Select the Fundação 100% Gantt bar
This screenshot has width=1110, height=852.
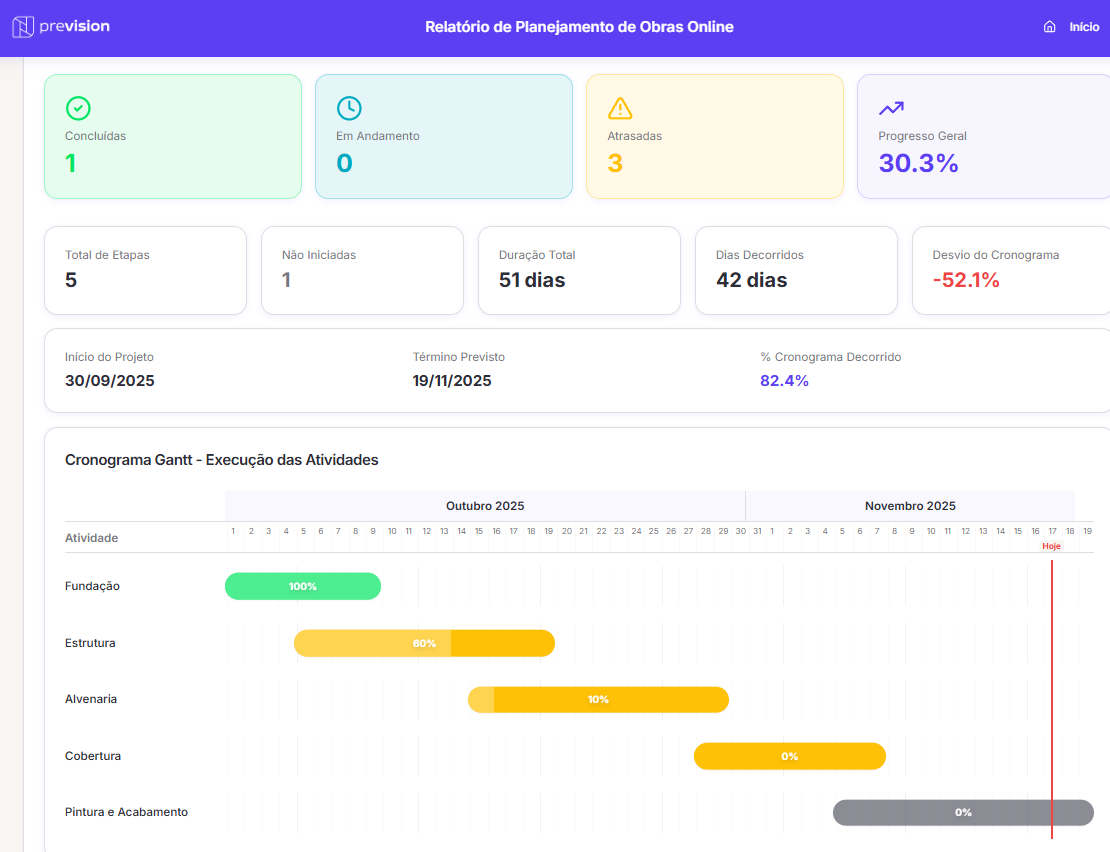[303, 586]
